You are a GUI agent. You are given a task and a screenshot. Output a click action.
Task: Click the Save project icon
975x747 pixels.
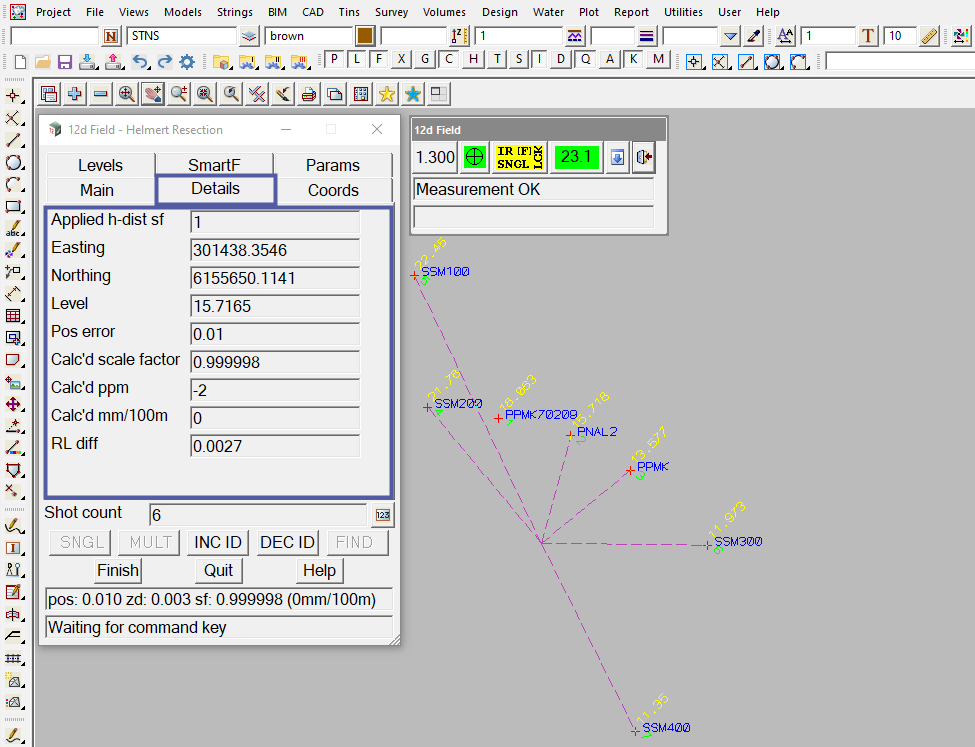(x=65, y=62)
